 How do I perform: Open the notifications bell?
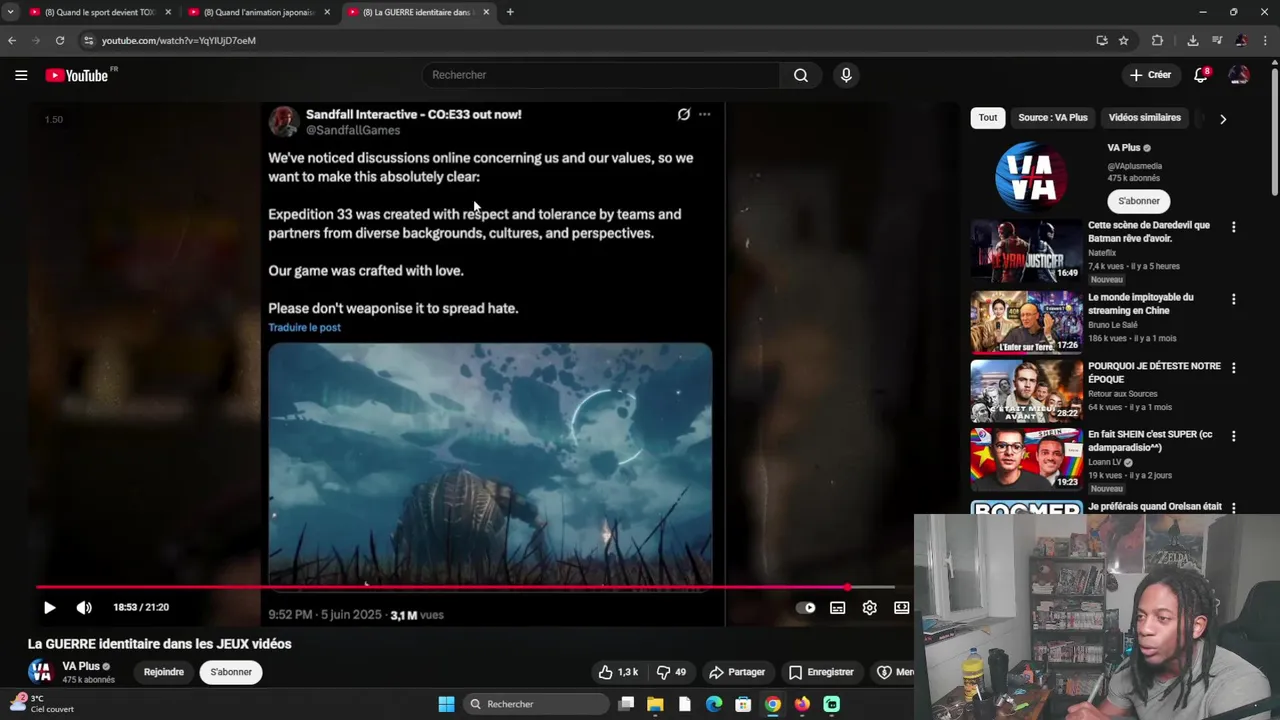[x=1202, y=75]
